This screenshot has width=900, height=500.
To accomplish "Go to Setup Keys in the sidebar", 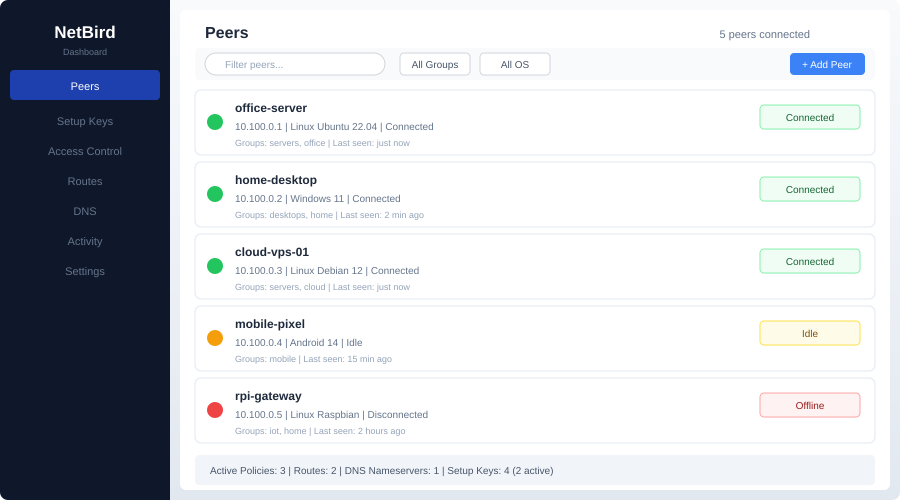I will coord(85,121).
